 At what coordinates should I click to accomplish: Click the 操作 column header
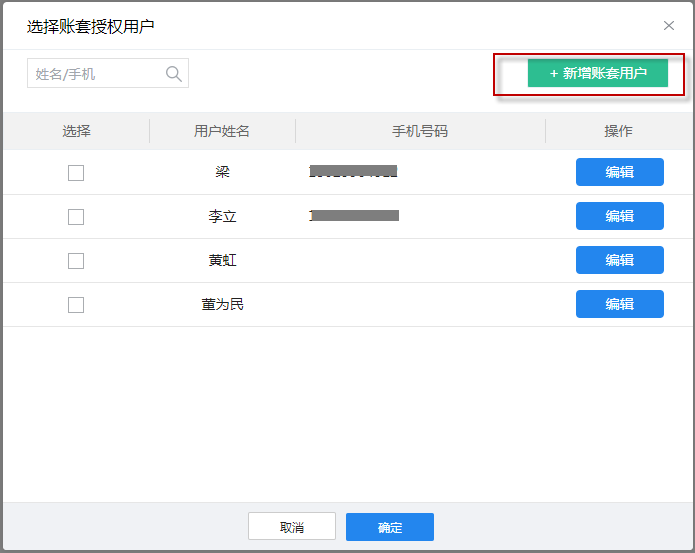[618, 131]
